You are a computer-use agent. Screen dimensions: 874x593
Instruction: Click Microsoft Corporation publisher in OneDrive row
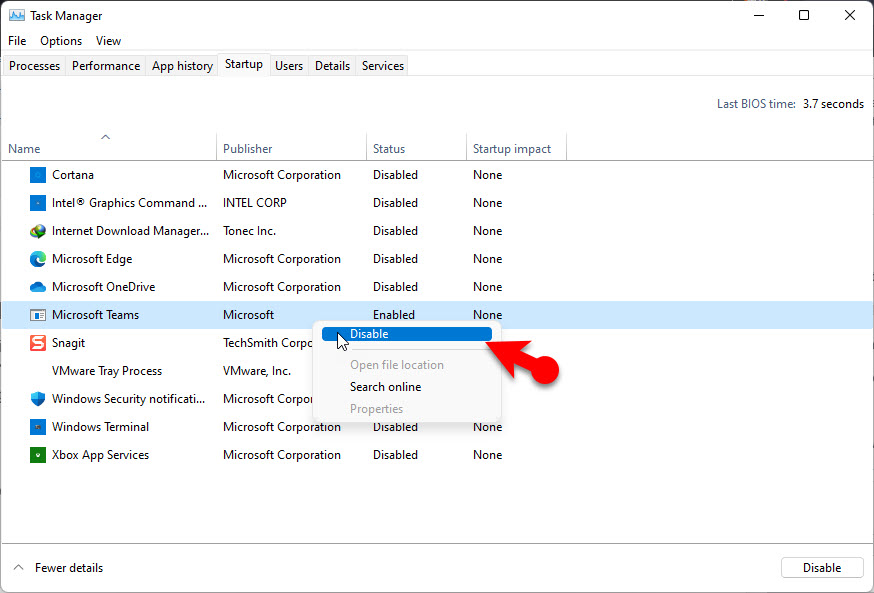click(281, 287)
